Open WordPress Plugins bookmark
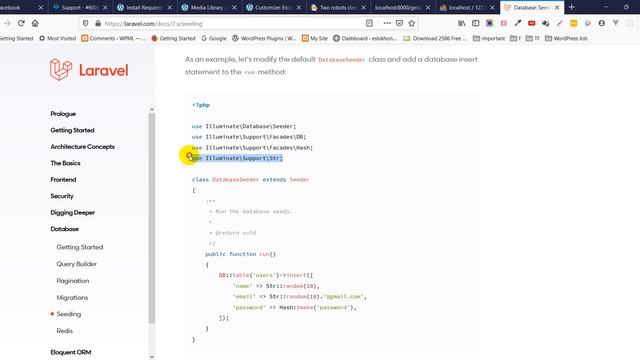640x360 pixels. click(x=264, y=38)
